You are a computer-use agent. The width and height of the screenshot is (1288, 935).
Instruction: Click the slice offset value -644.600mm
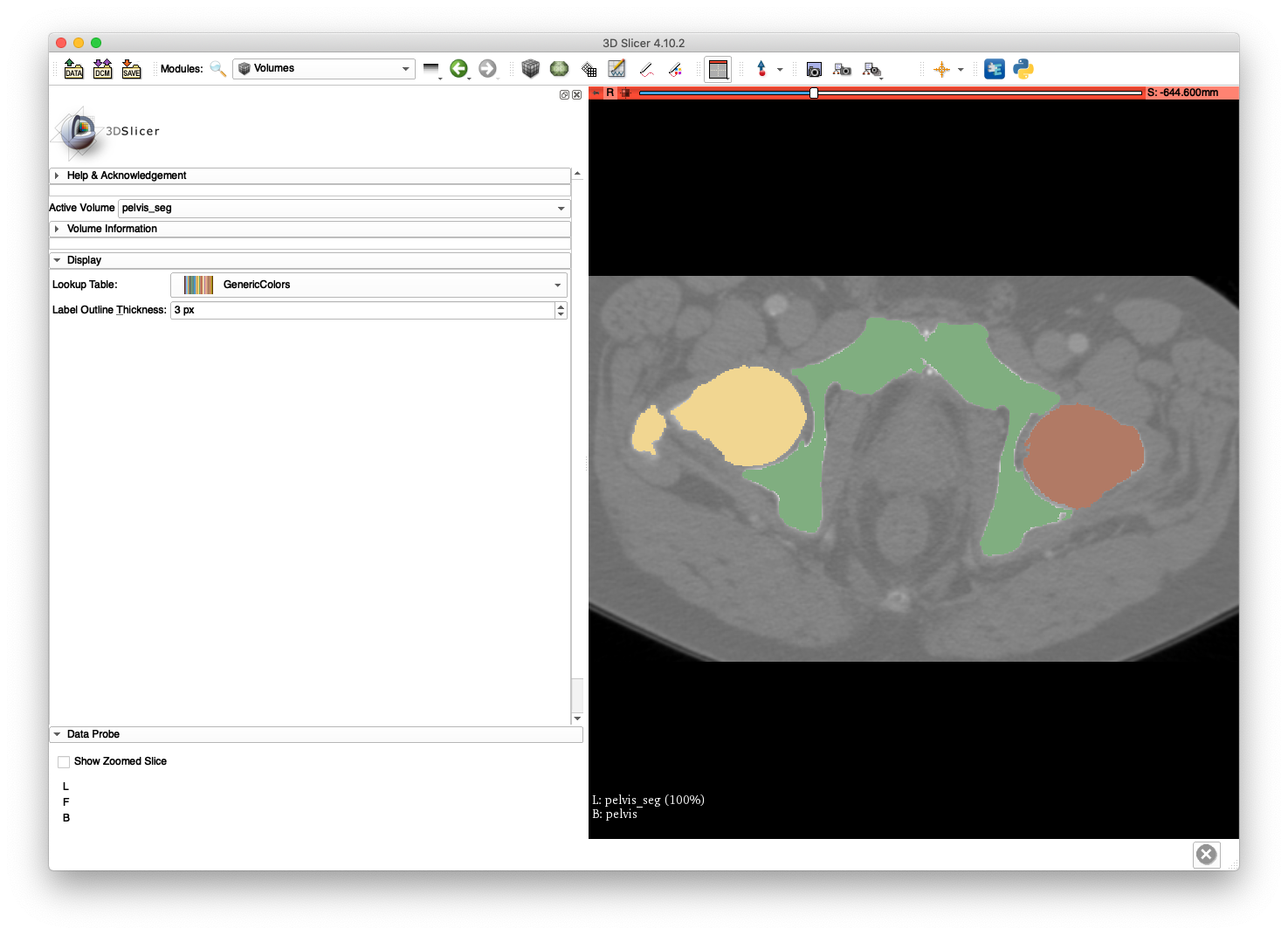coord(1183,93)
